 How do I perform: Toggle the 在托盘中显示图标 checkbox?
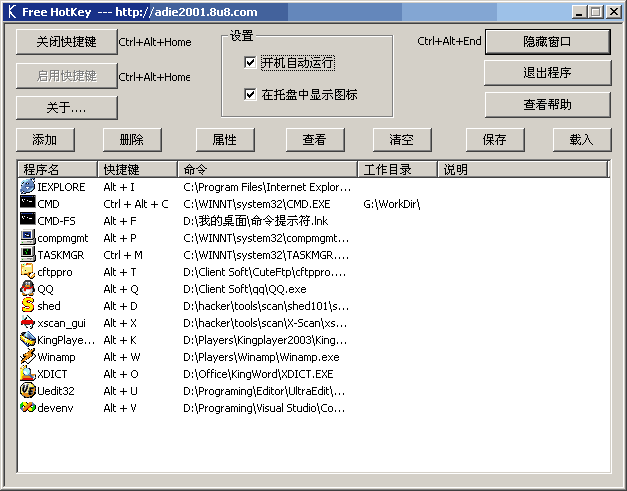click(x=250, y=94)
